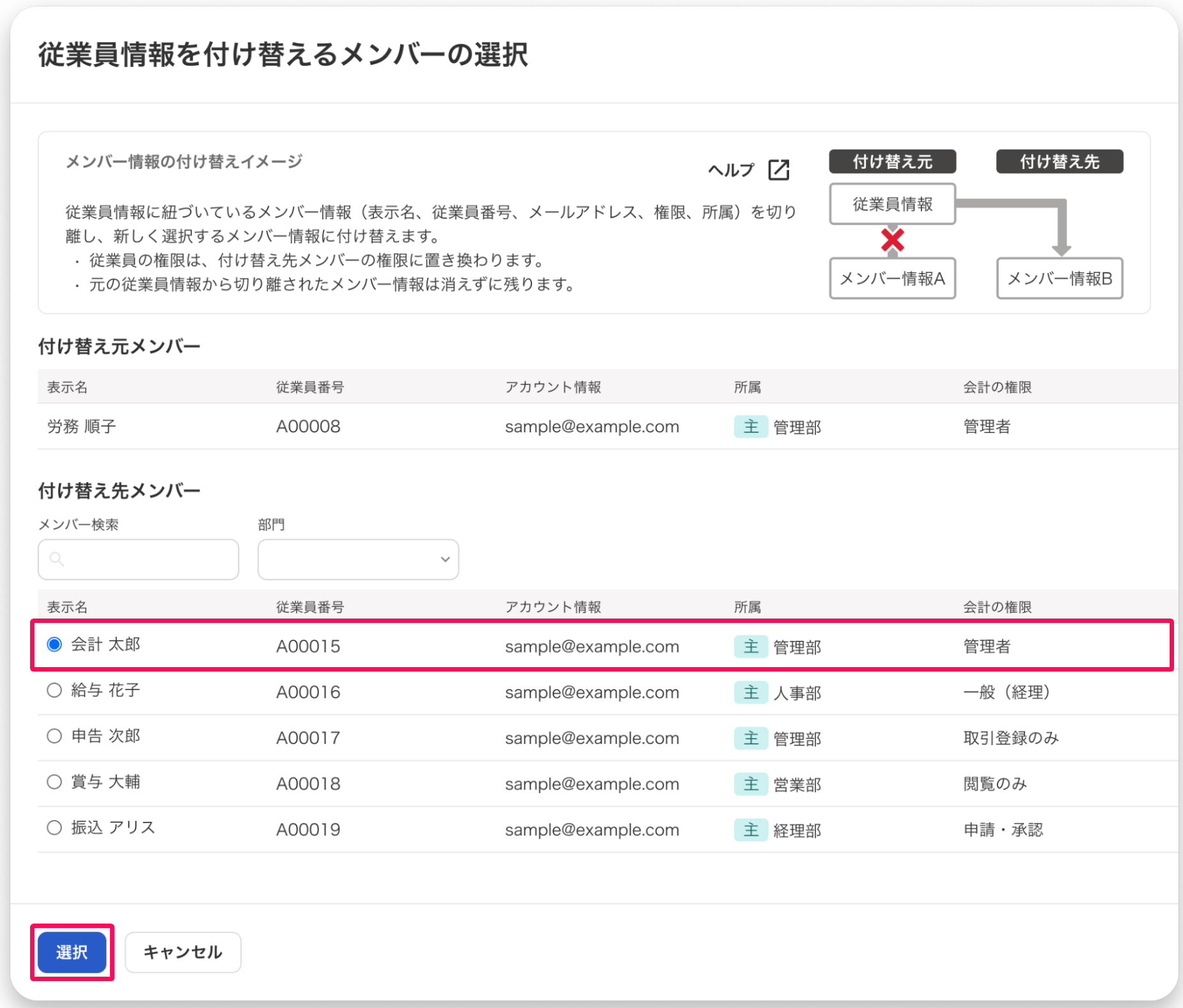Select the 振込 アリス radio button

click(x=54, y=828)
